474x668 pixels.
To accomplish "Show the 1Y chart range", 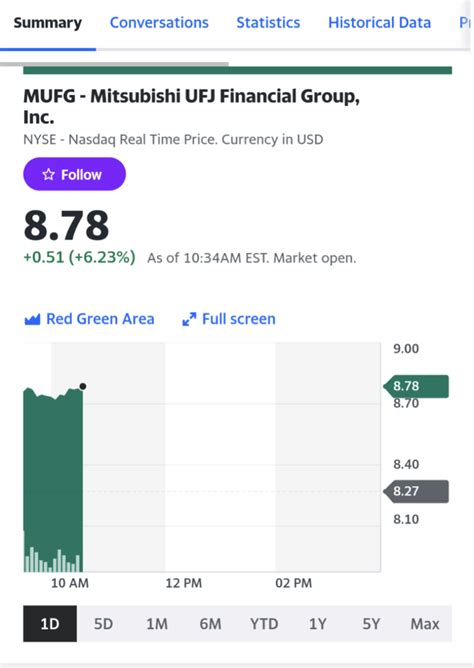I will coord(318,624).
